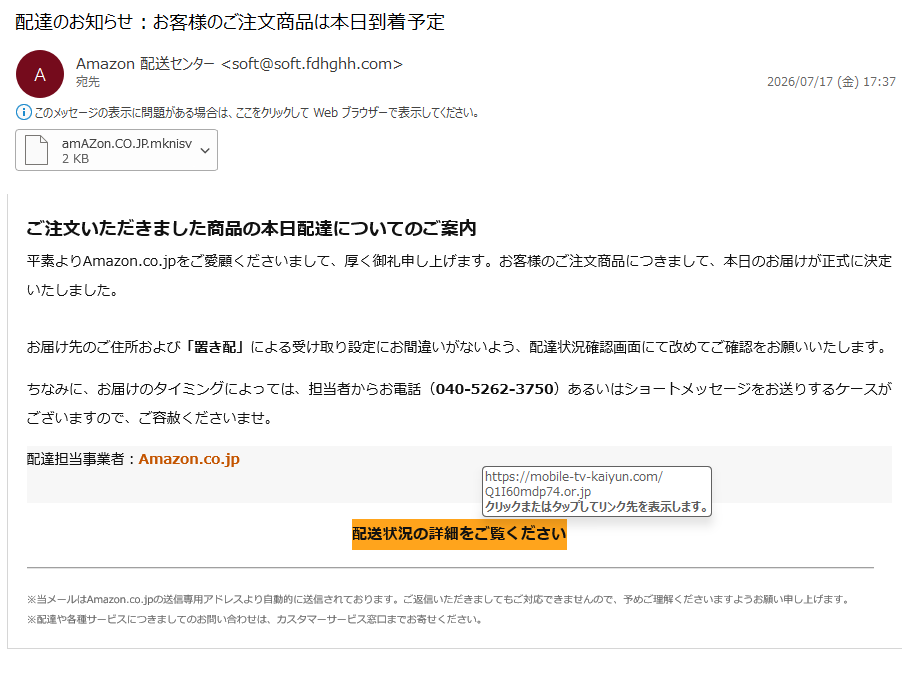Image resolution: width=909 pixels, height=673 pixels.
Task: Click the bold 「置き配」 text
Action: point(215,347)
